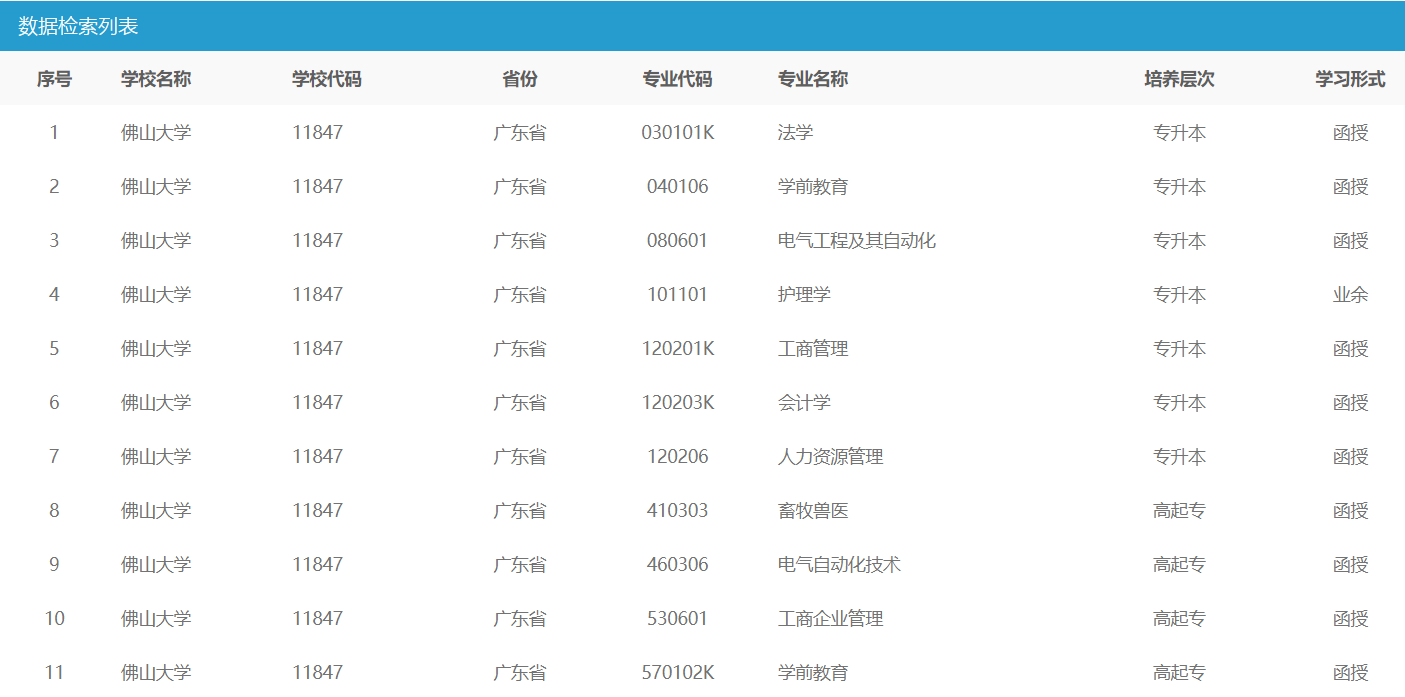Click 广东省 in the 工商企业管理 row
This screenshot has height=697, width=1405.
tap(520, 619)
